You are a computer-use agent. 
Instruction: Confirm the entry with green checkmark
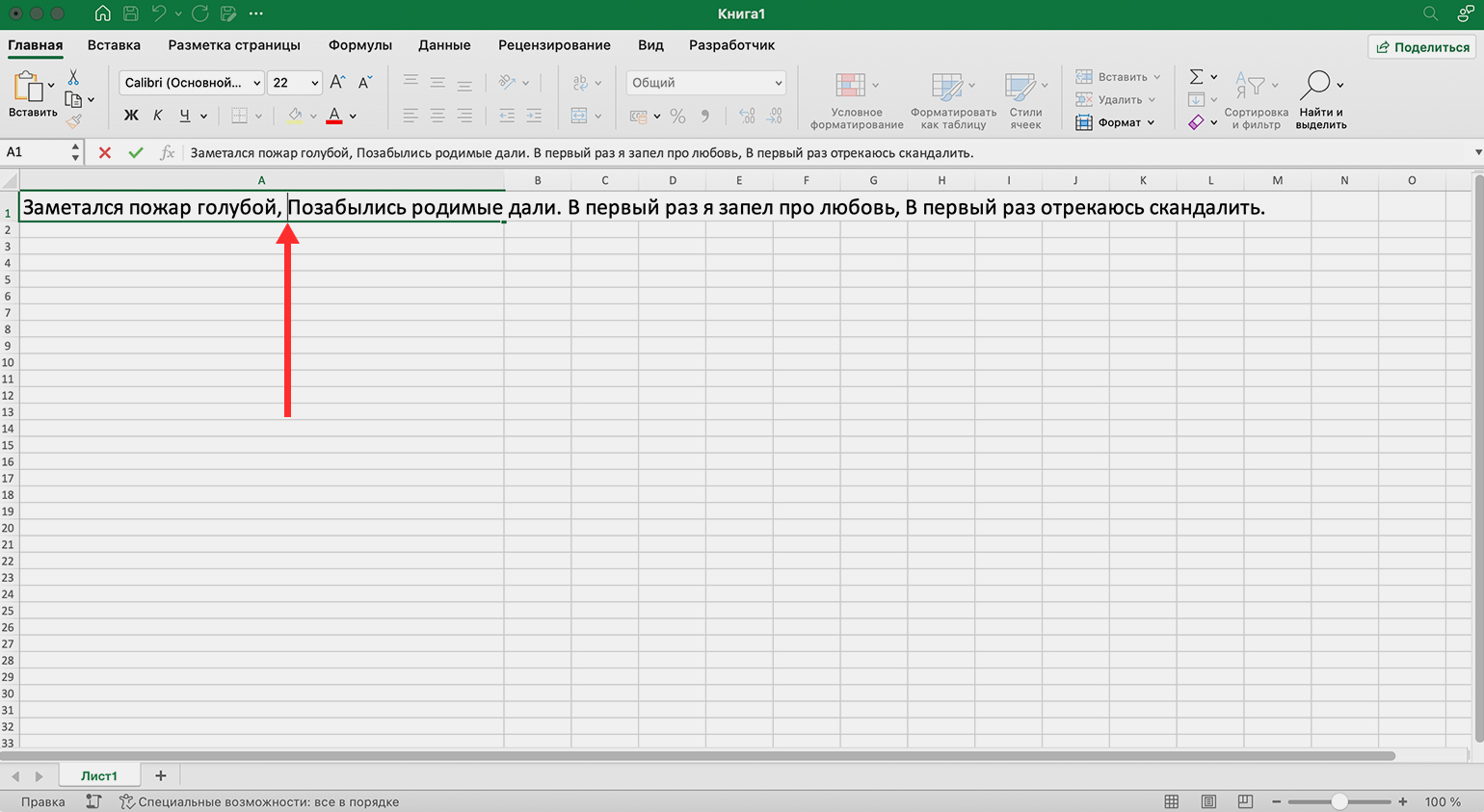[136, 152]
